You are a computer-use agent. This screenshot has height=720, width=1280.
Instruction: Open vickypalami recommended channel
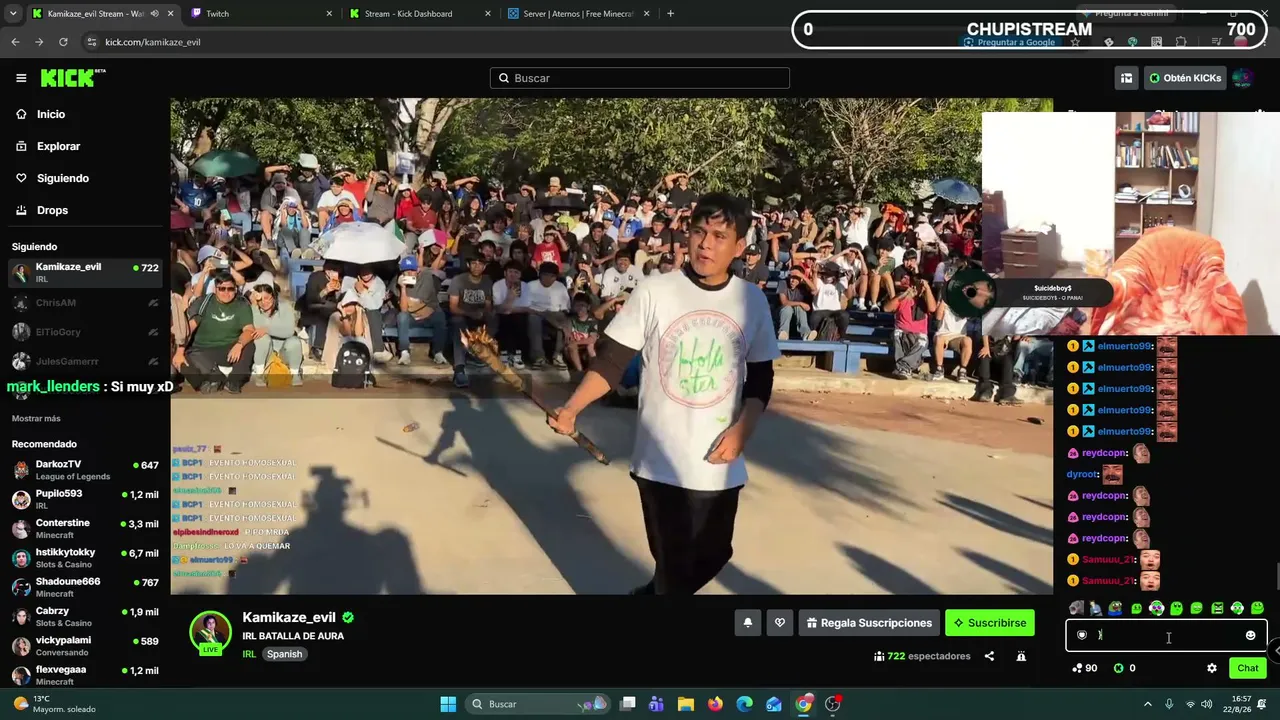pyautogui.click(x=84, y=646)
